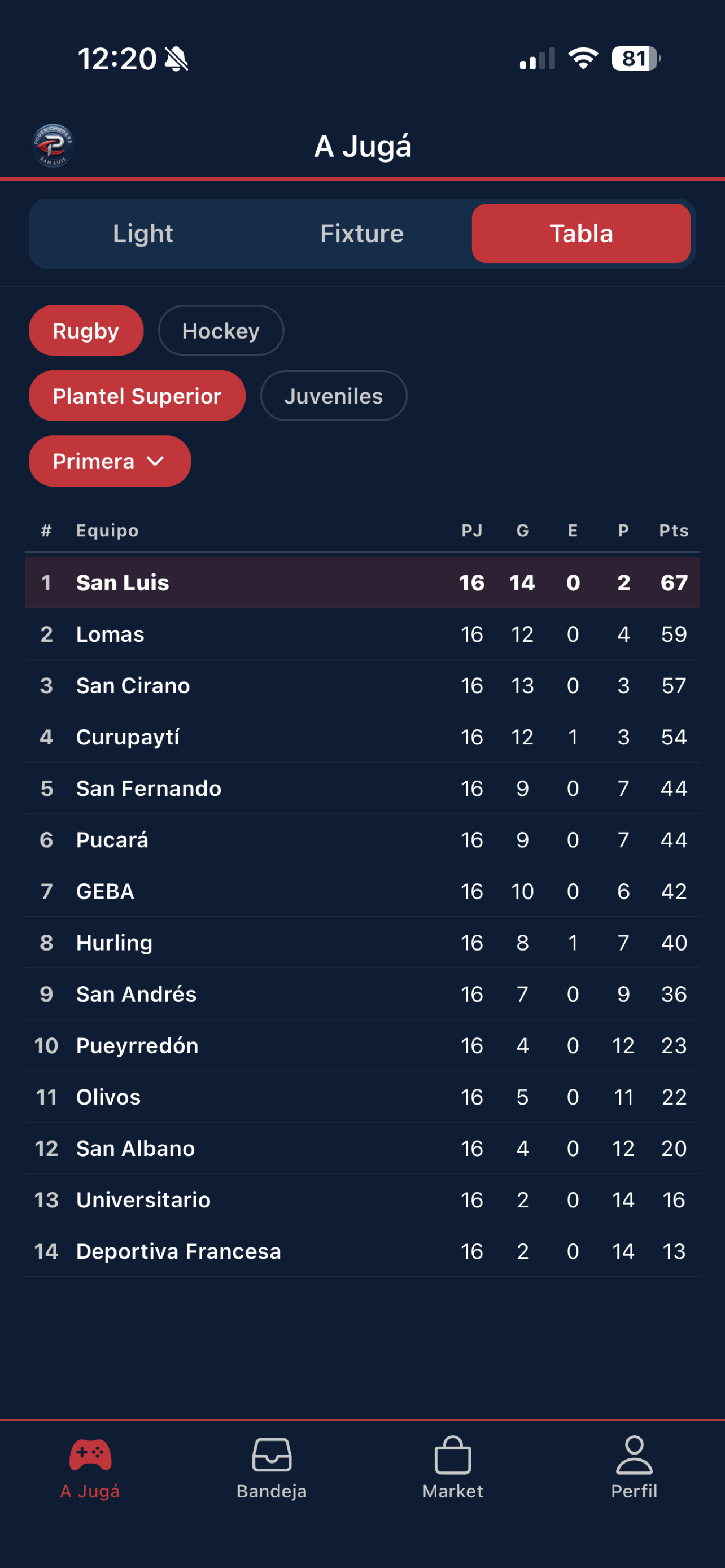Image resolution: width=725 pixels, height=1568 pixels.
Task: Tap the Wi-Fi status icon
Action: [x=583, y=59]
